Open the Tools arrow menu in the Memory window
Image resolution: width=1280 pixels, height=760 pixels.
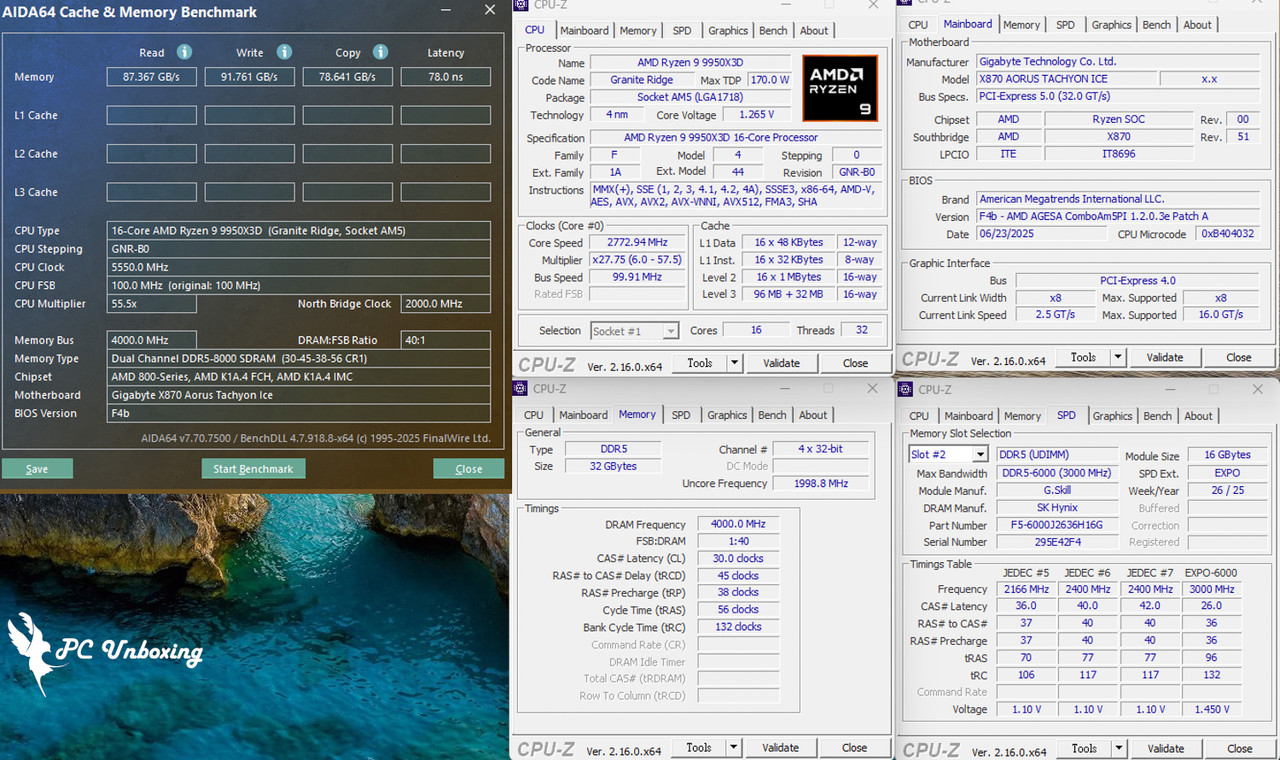[734, 747]
